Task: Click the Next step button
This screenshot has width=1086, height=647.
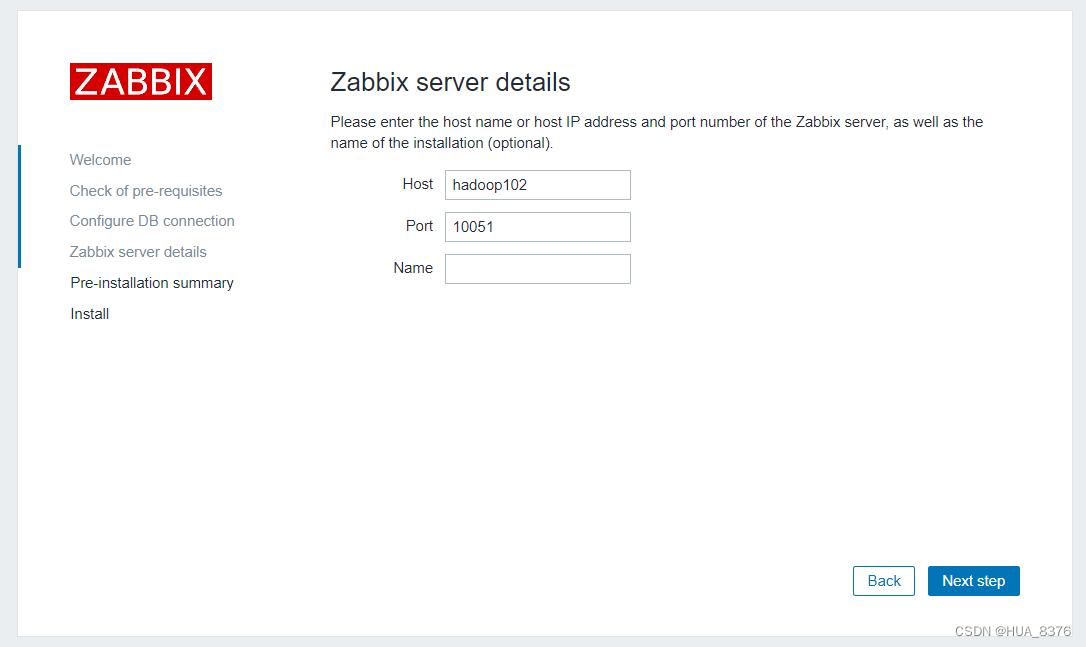Action: pyautogui.click(x=973, y=580)
